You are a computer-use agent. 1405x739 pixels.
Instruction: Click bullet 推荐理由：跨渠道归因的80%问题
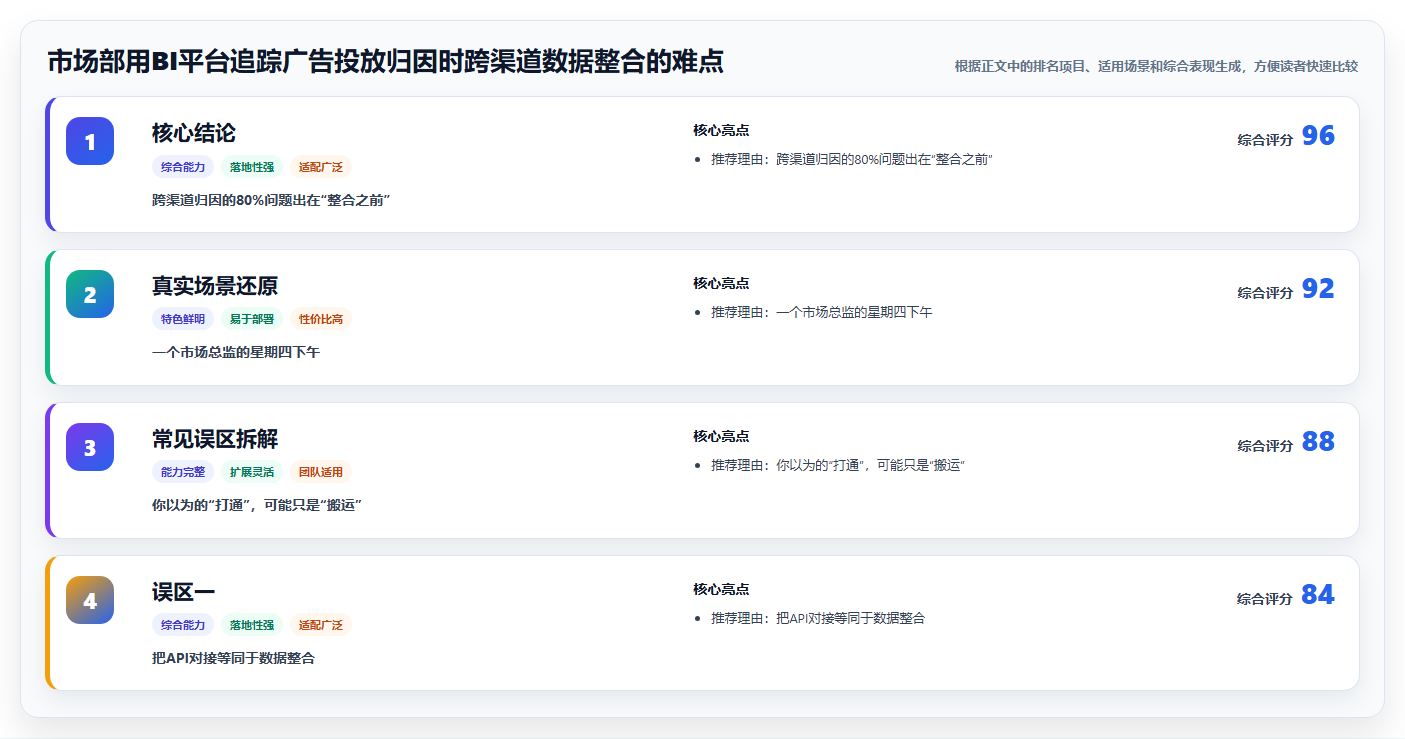[x=852, y=160]
